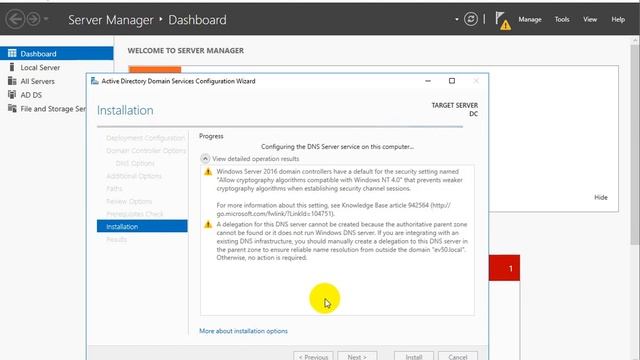Image resolution: width=640 pixels, height=360 pixels.
Task: Click the AD DS role icon
Action: click(x=12, y=95)
